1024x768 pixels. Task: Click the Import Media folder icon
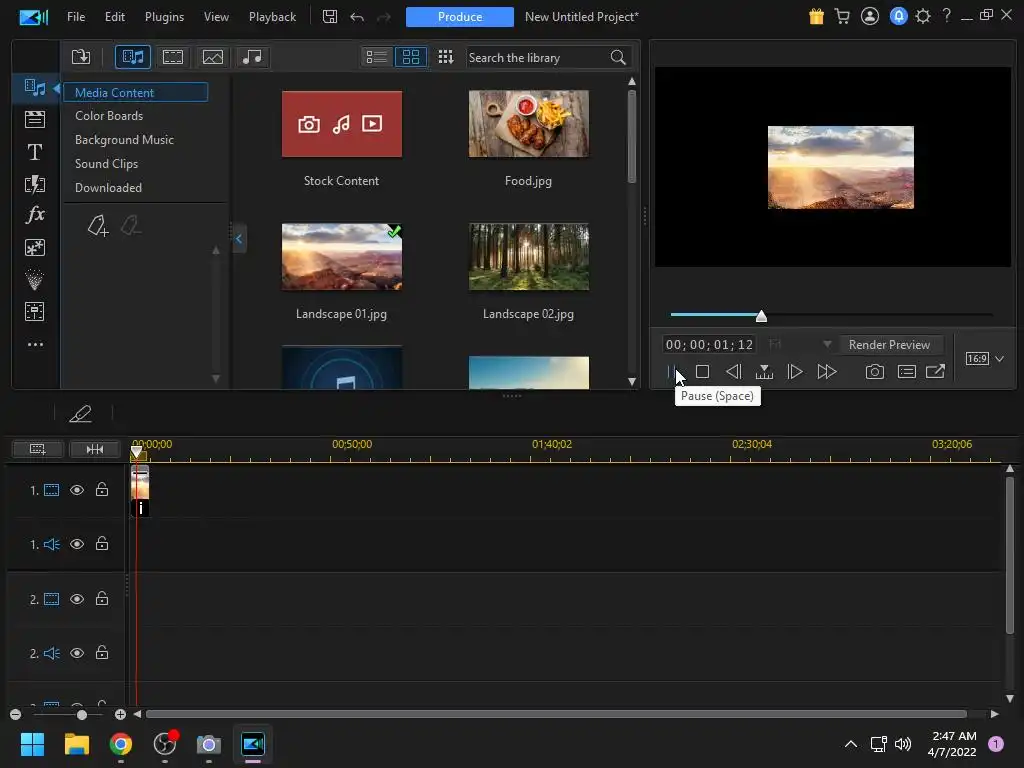[x=81, y=57]
